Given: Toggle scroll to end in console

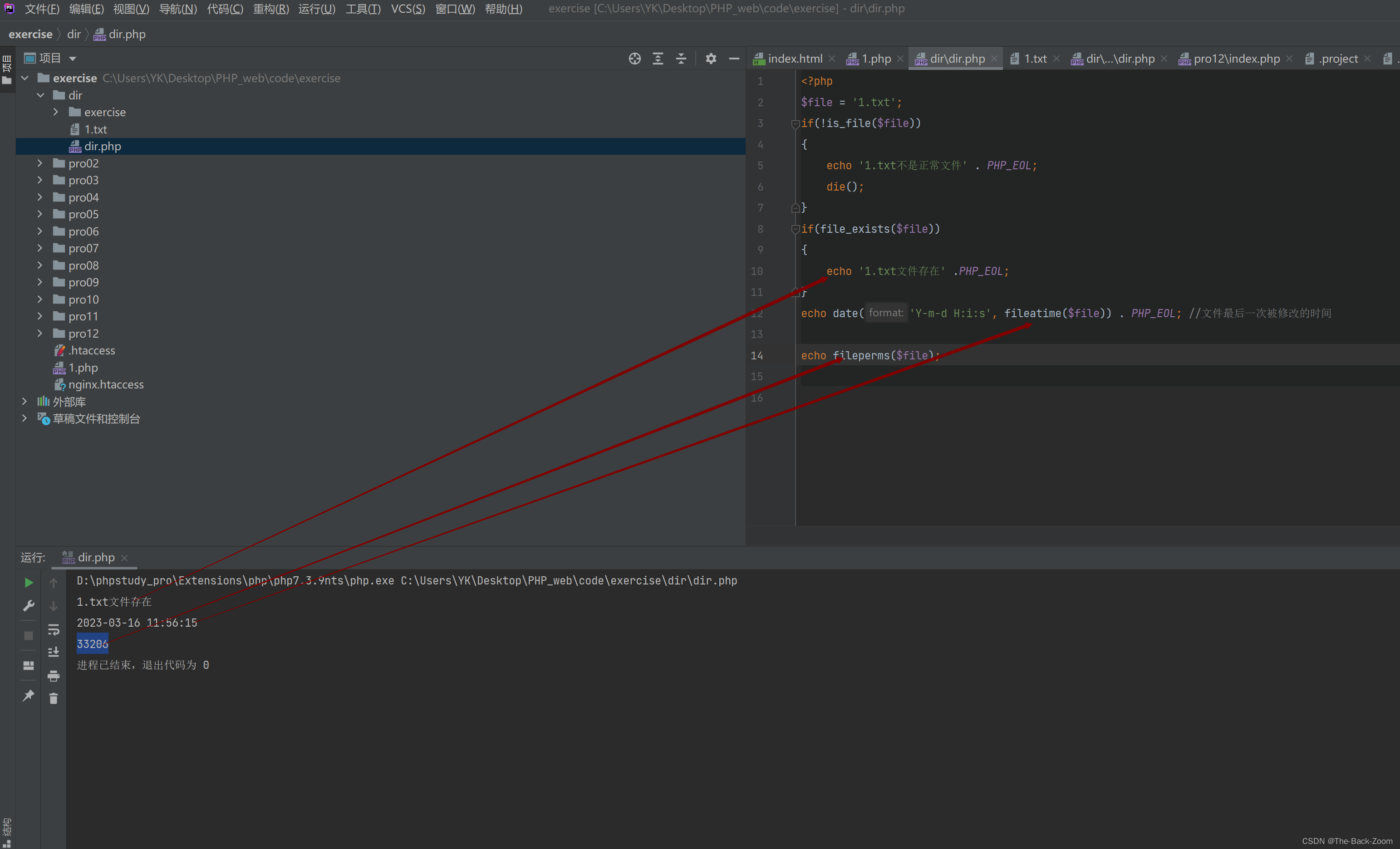Looking at the screenshot, I should point(54,653).
